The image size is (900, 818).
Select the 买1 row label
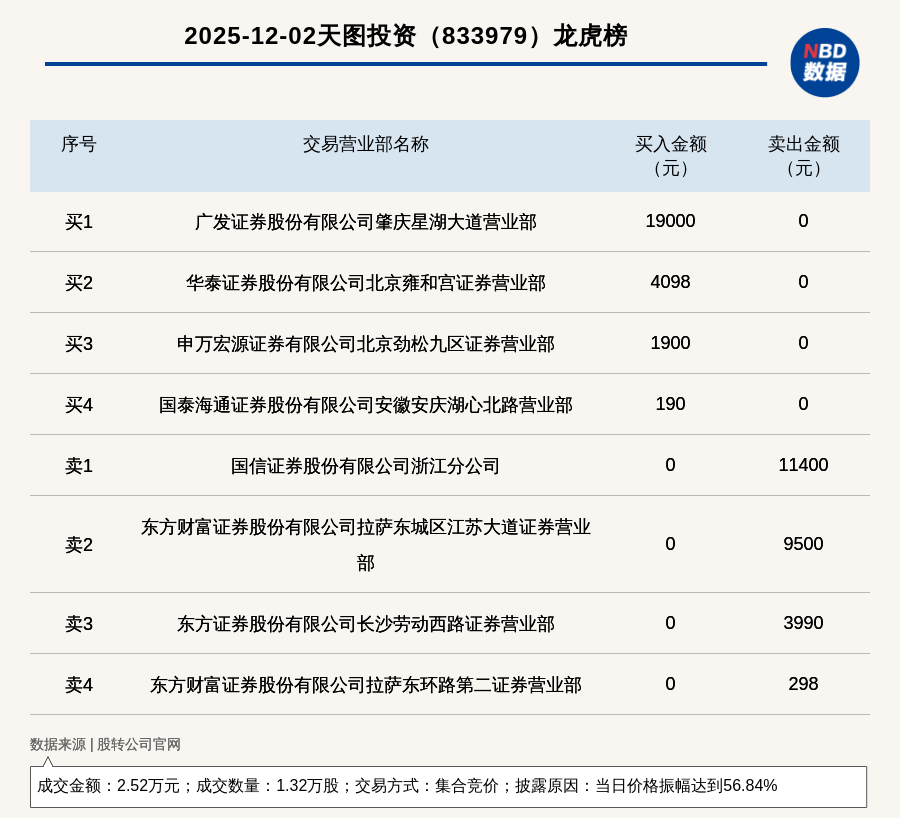tap(78, 222)
